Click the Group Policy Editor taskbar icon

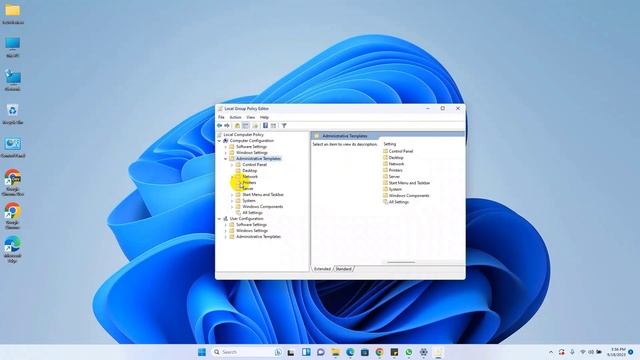pyautogui.click(x=438, y=352)
